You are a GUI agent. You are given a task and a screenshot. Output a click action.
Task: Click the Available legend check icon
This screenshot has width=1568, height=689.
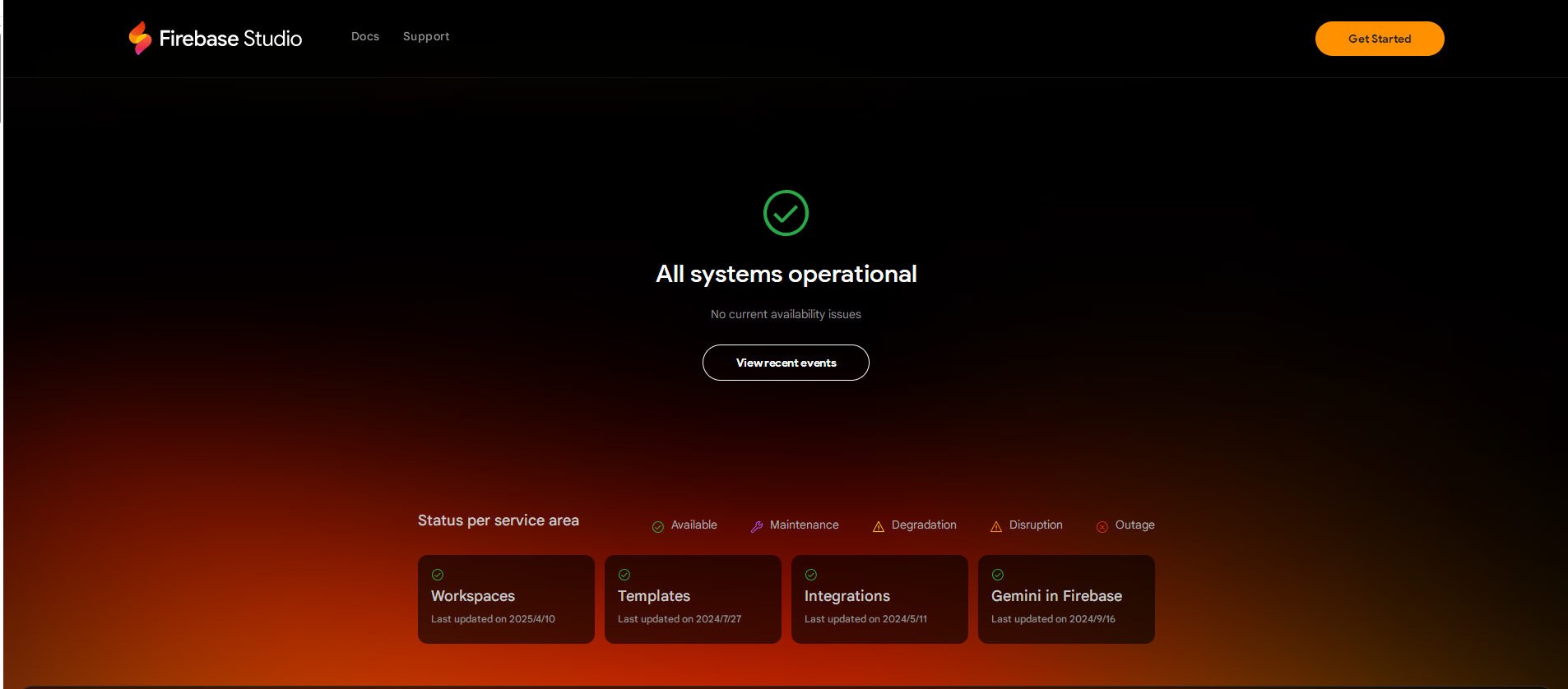click(658, 526)
